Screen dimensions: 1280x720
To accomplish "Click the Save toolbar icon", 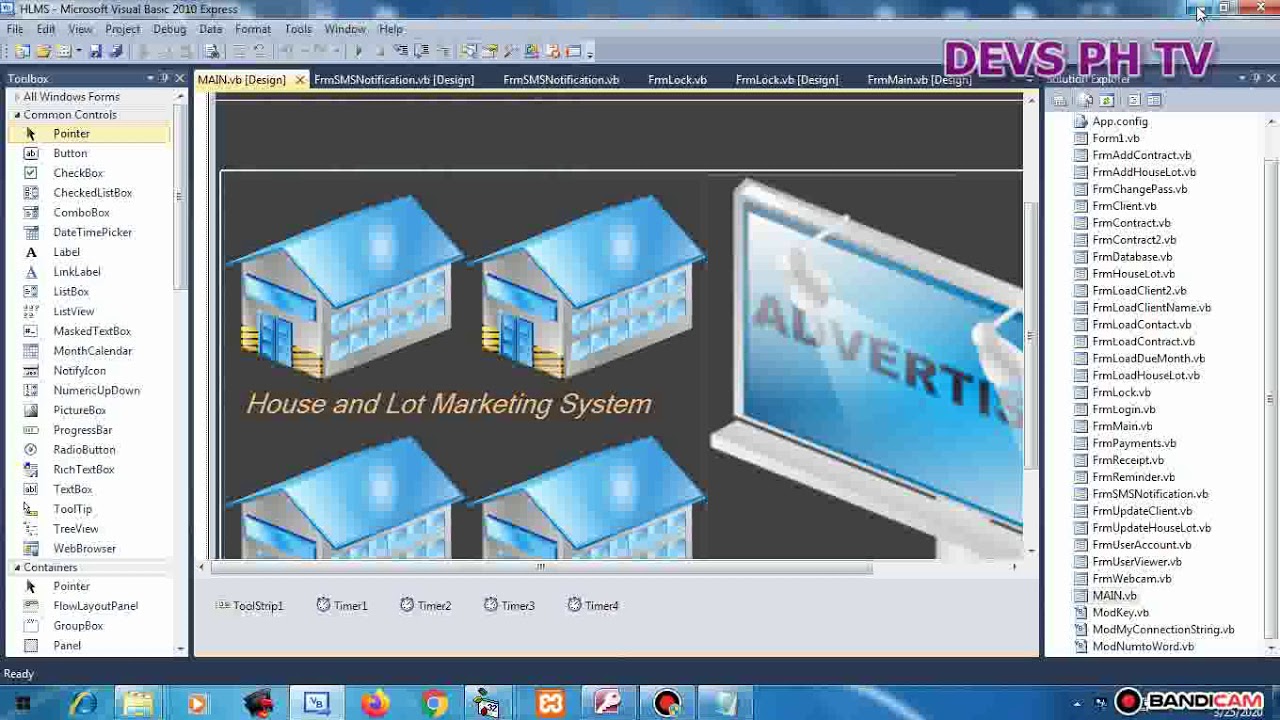I will pyautogui.click(x=96, y=51).
